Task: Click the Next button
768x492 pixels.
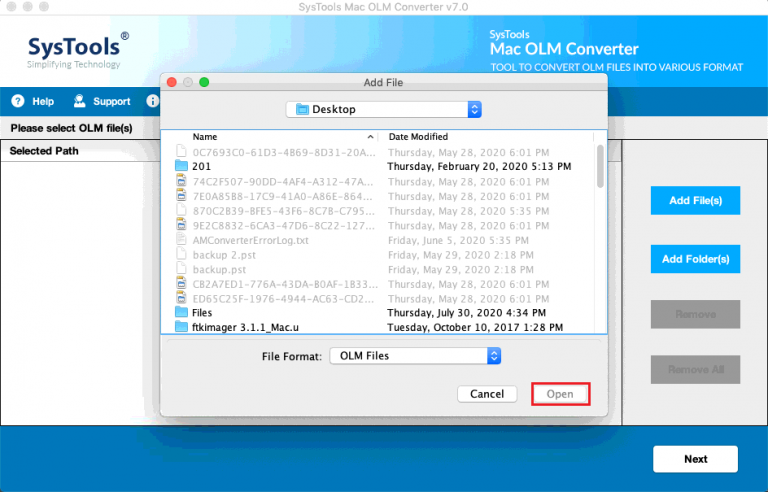Action: coord(695,459)
